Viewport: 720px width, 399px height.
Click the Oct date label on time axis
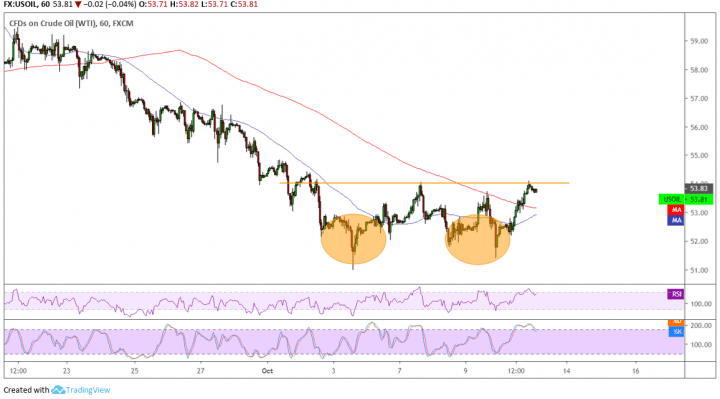point(267,371)
